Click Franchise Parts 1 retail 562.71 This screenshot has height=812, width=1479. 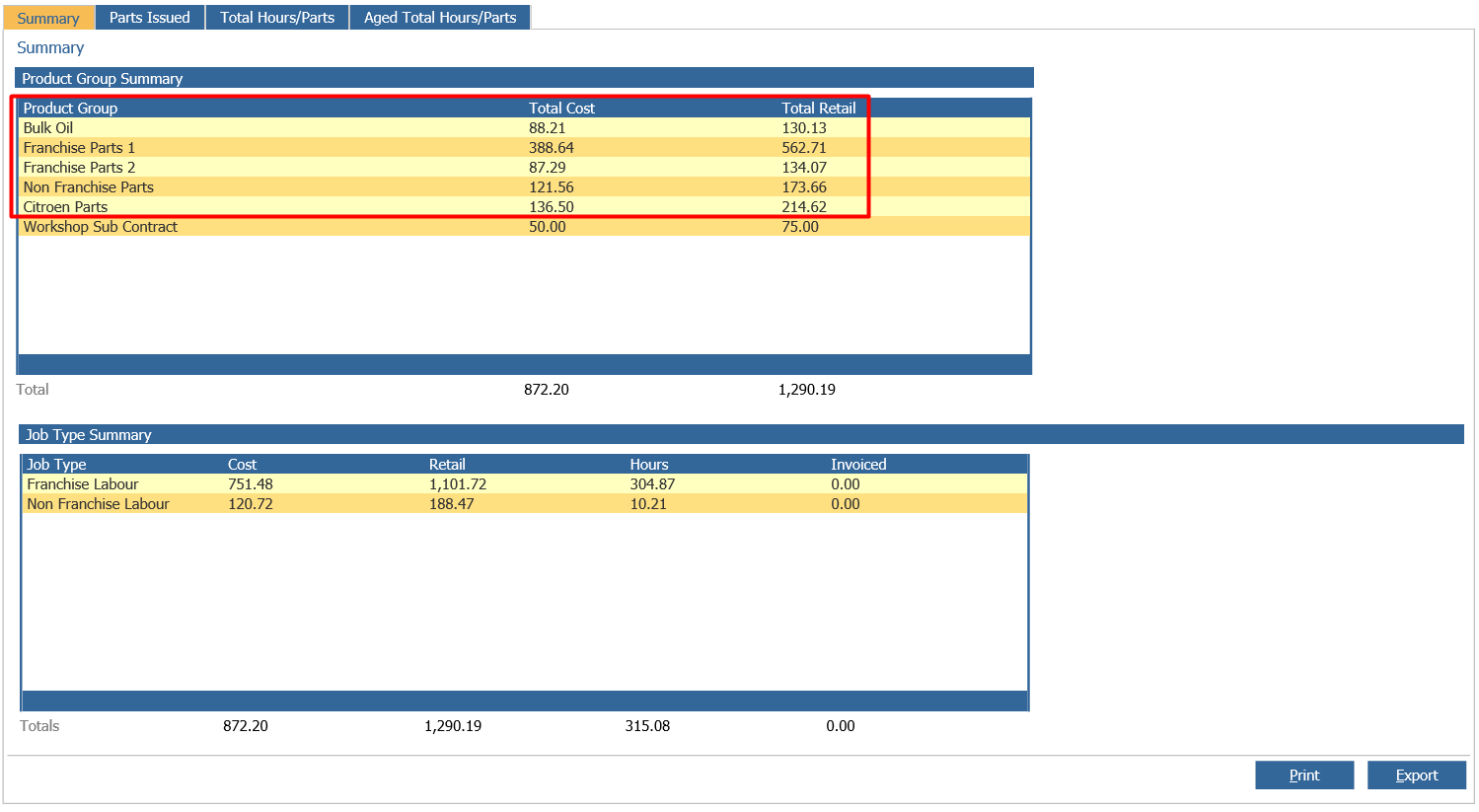pos(804,148)
